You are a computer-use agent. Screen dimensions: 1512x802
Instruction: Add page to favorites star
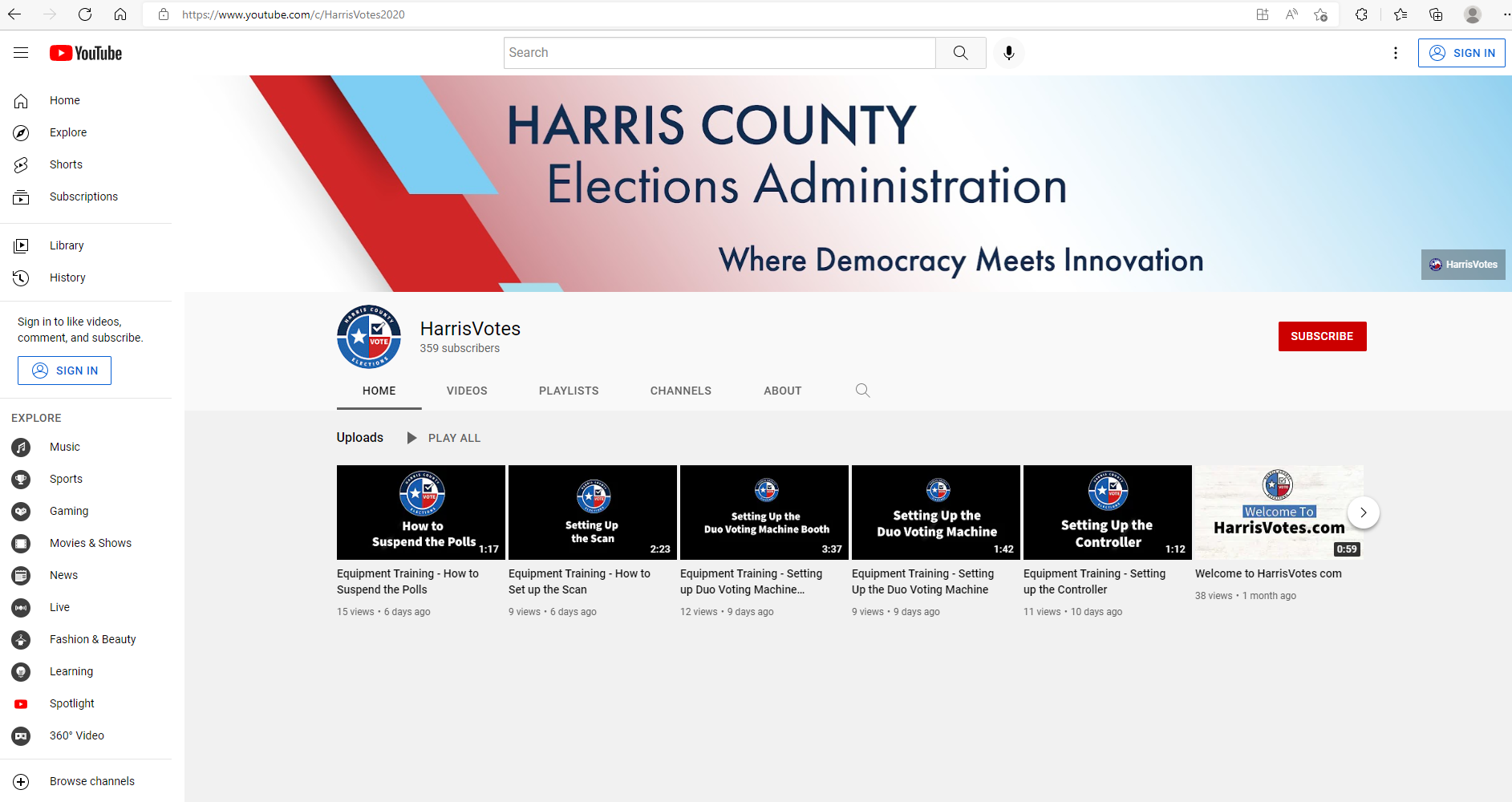point(1320,14)
